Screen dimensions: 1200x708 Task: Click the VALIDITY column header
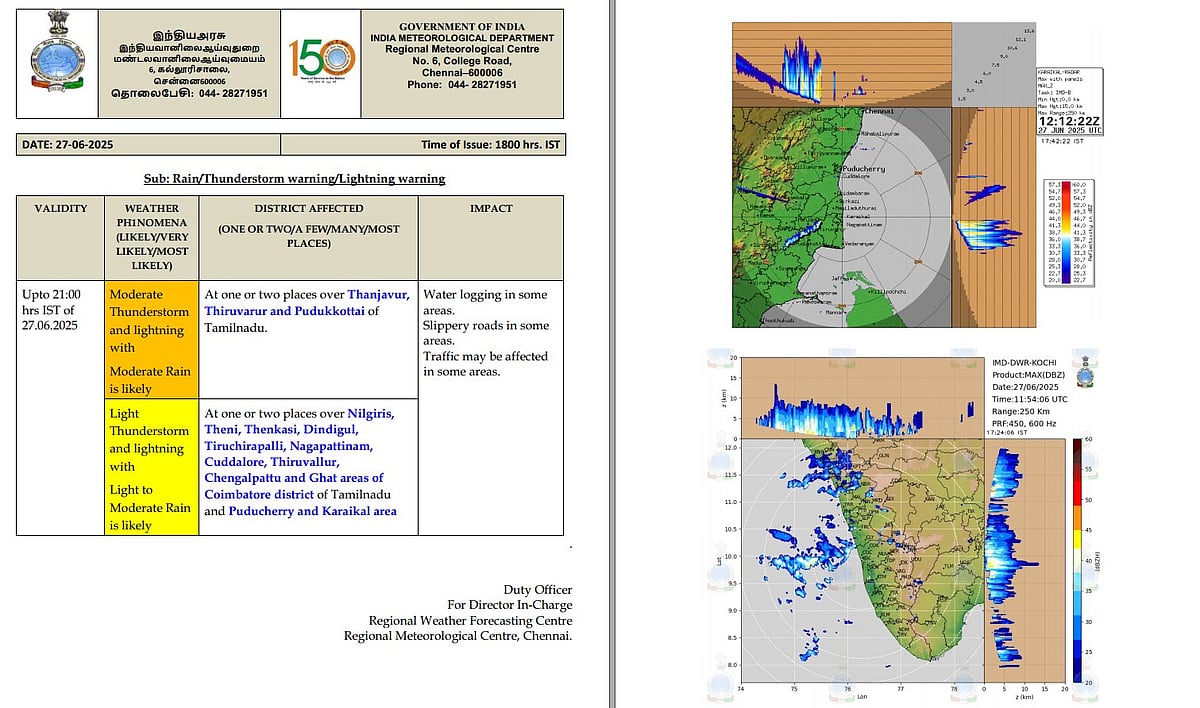pyautogui.click(x=60, y=209)
